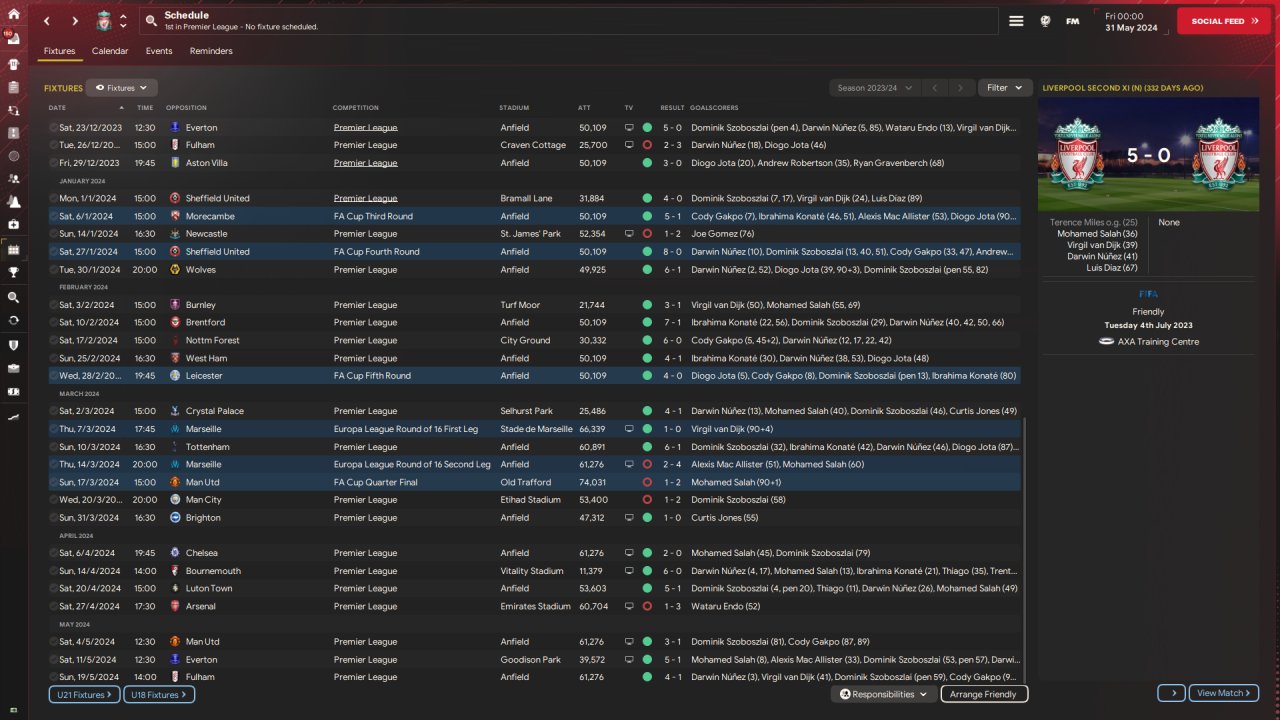1280x720 pixels.
Task: Click the 'Old Trafford' stadium name
Action: pos(527,482)
